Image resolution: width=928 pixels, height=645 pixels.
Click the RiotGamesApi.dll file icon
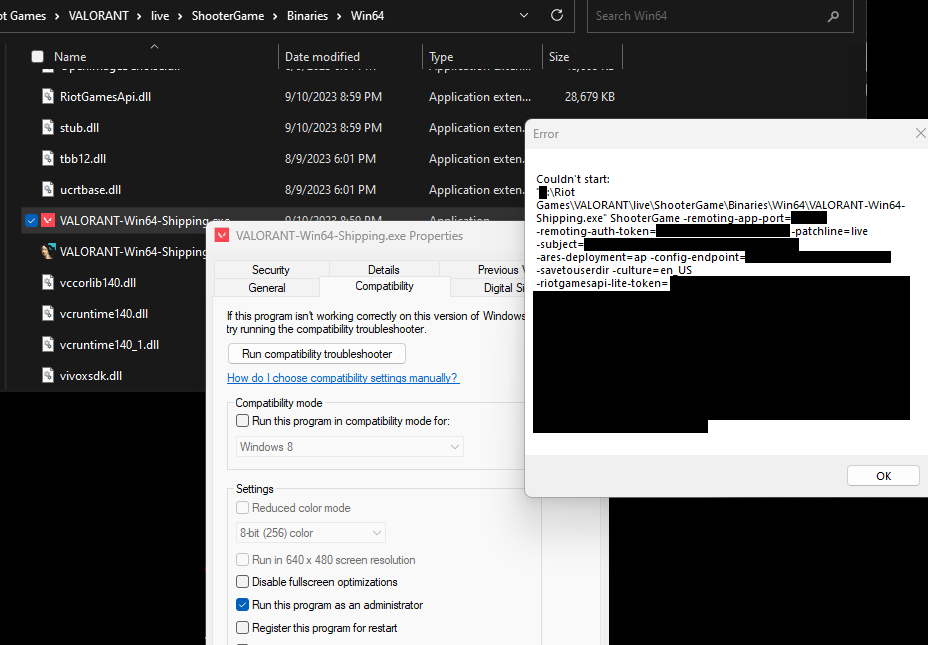[x=48, y=96]
